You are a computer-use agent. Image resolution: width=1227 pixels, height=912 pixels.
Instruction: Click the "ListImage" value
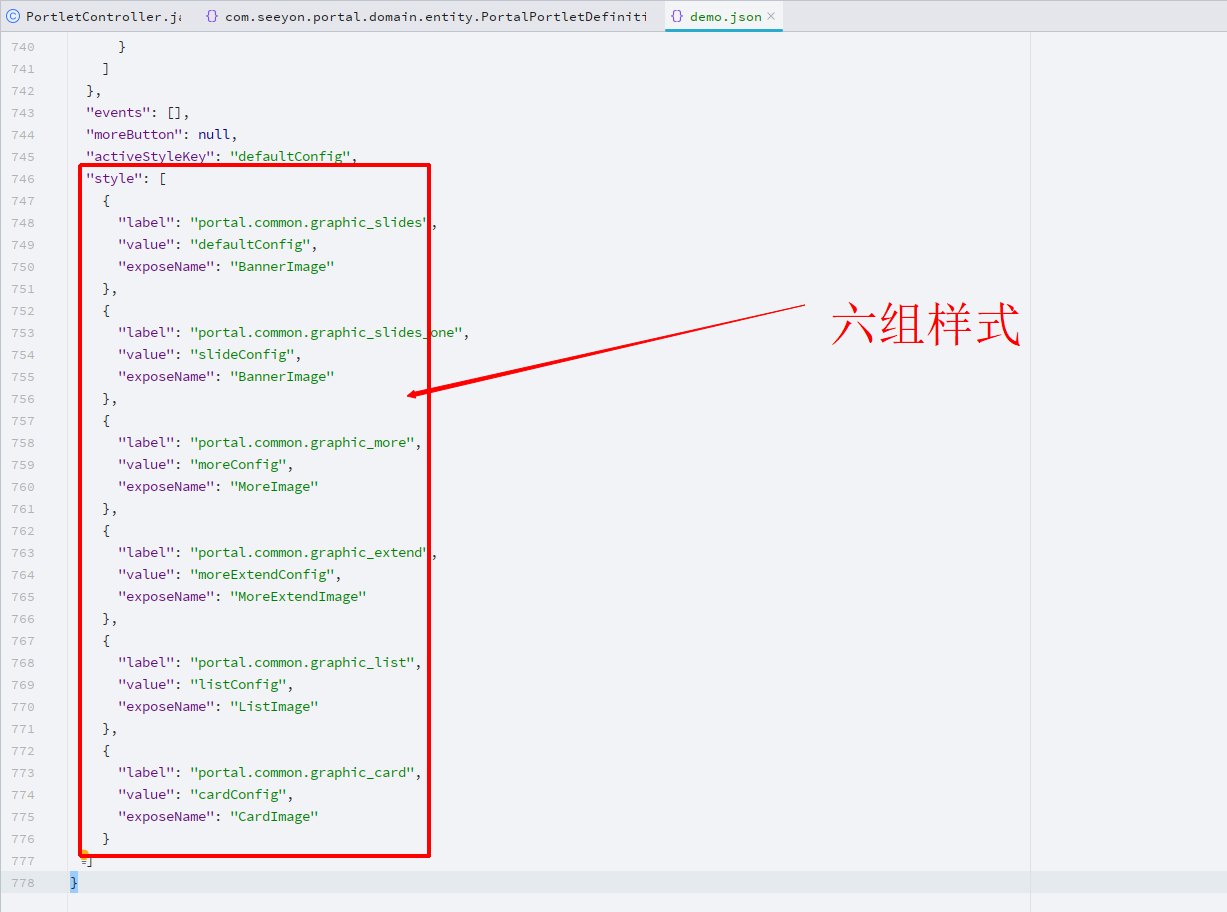(x=275, y=707)
